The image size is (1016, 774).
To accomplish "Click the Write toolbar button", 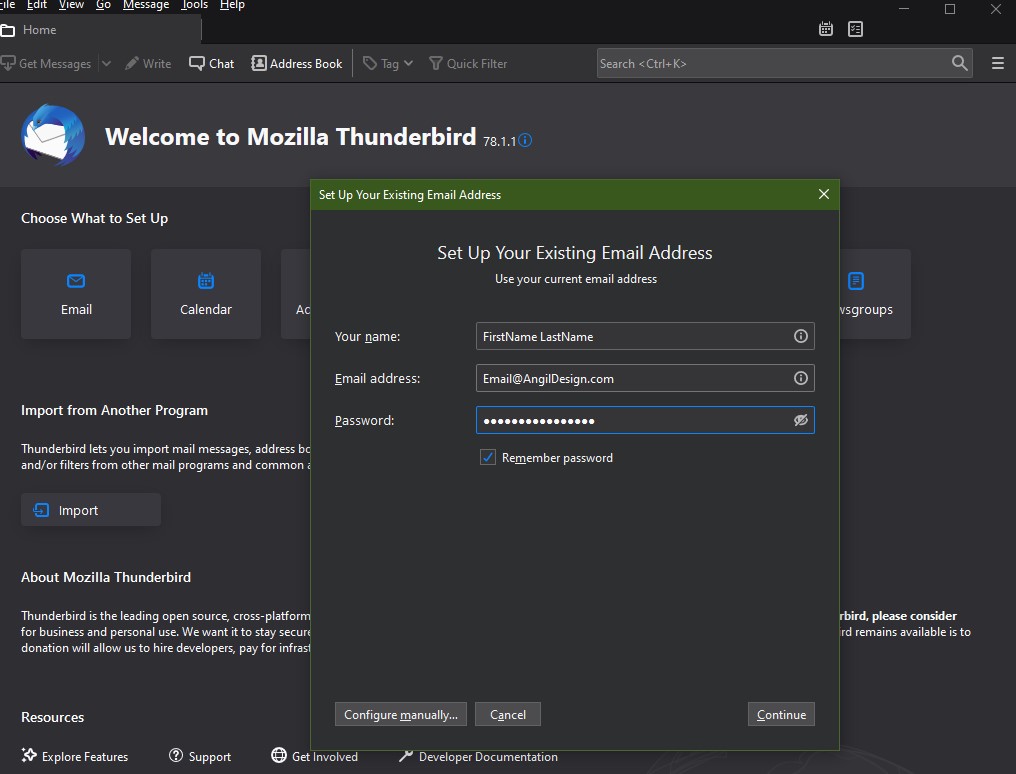I will point(148,63).
